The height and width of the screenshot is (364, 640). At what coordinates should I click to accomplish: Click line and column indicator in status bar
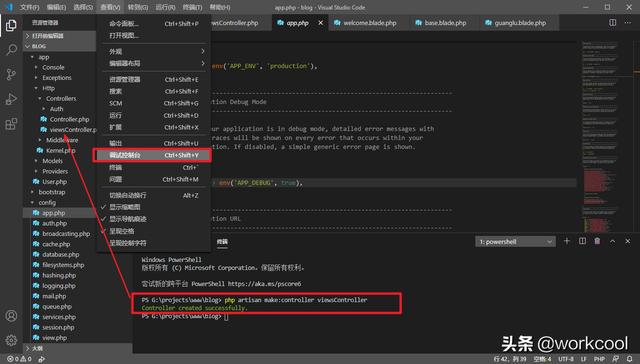510,359
